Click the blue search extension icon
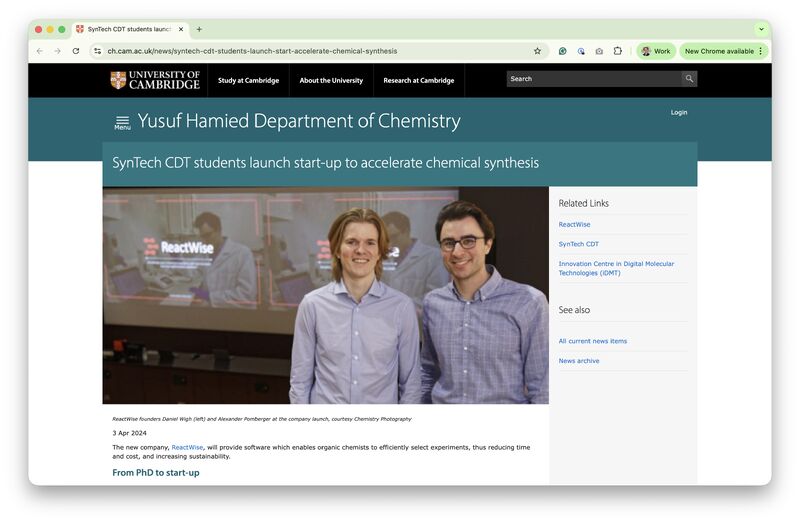The width and height of the screenshot is (800, 523). (x=581, y=51)
